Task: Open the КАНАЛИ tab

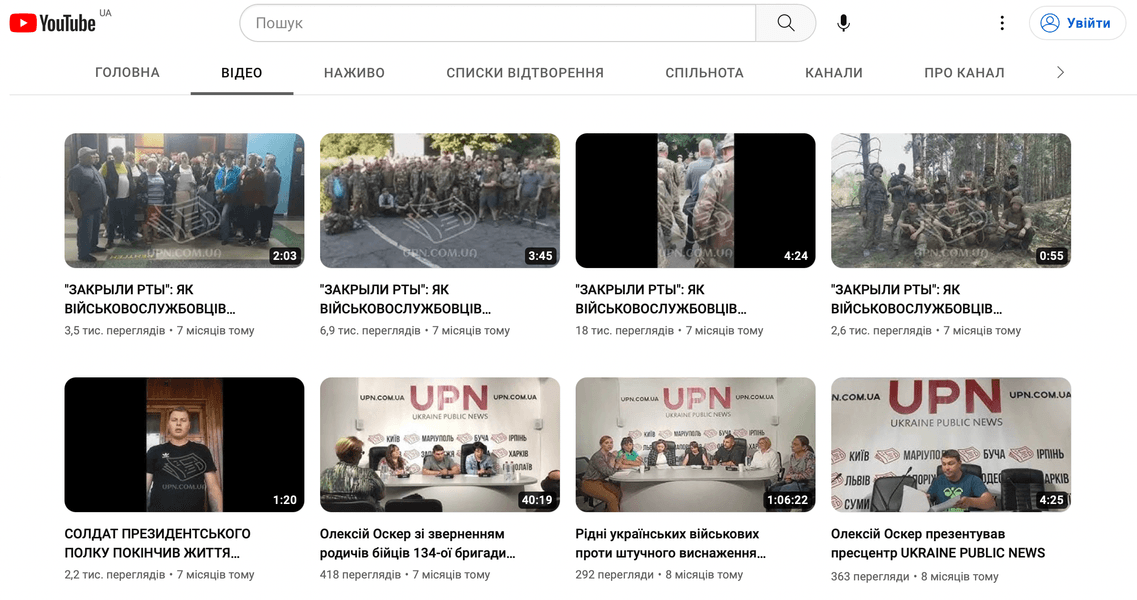Action: tap(833, 73)
